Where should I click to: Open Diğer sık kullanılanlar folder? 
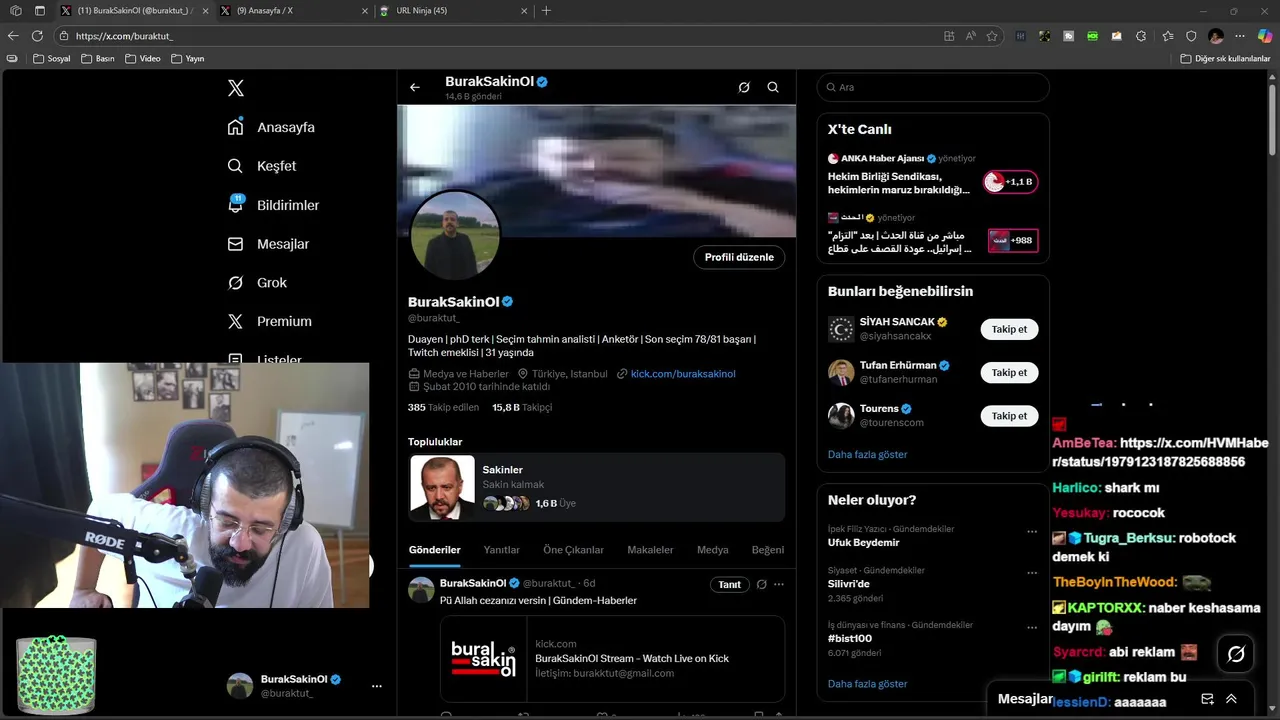click(x=1225, y=59)
